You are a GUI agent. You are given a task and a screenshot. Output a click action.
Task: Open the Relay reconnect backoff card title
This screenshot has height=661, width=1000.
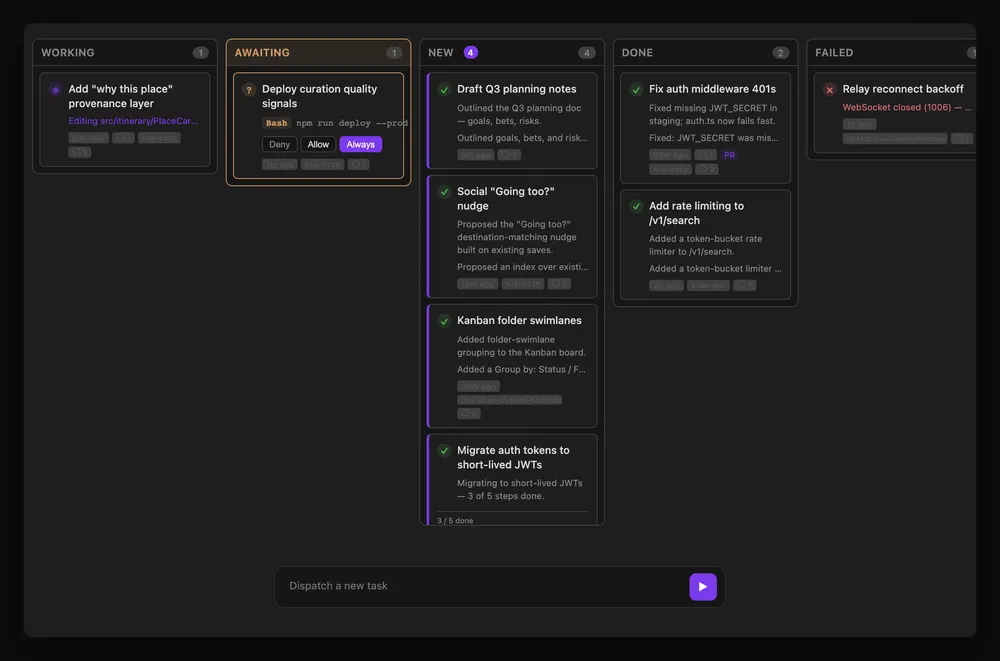(902, 89)
